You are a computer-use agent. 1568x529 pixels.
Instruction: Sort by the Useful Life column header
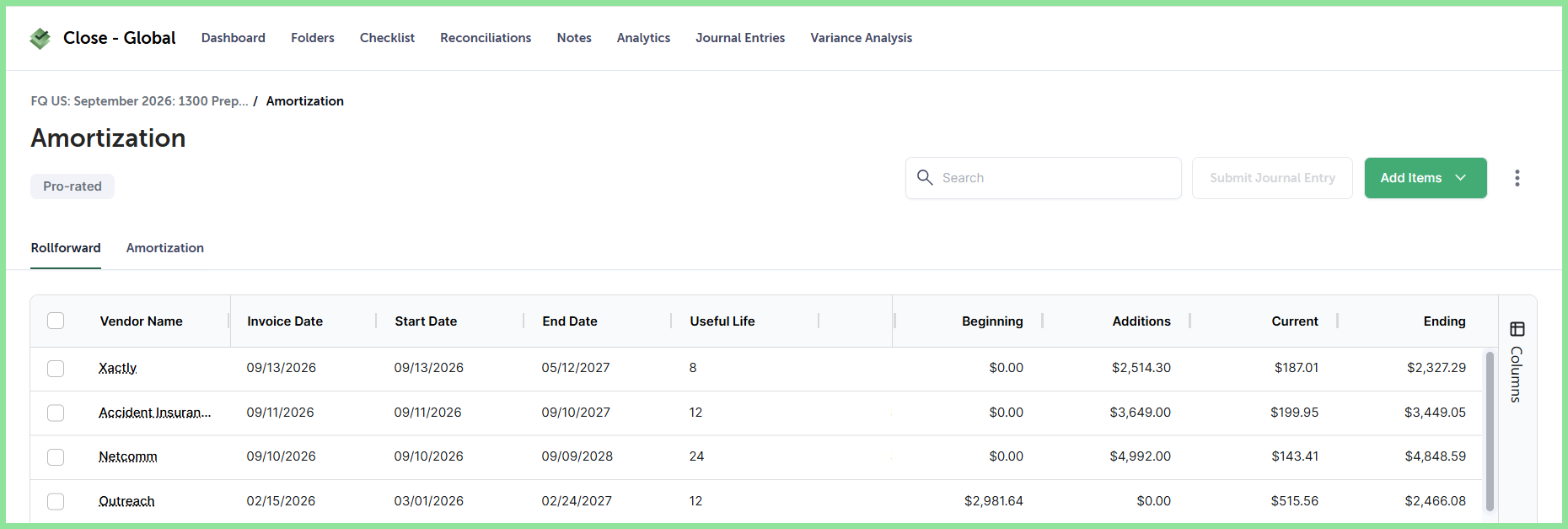pyautogui.click(x=722, y=321)
